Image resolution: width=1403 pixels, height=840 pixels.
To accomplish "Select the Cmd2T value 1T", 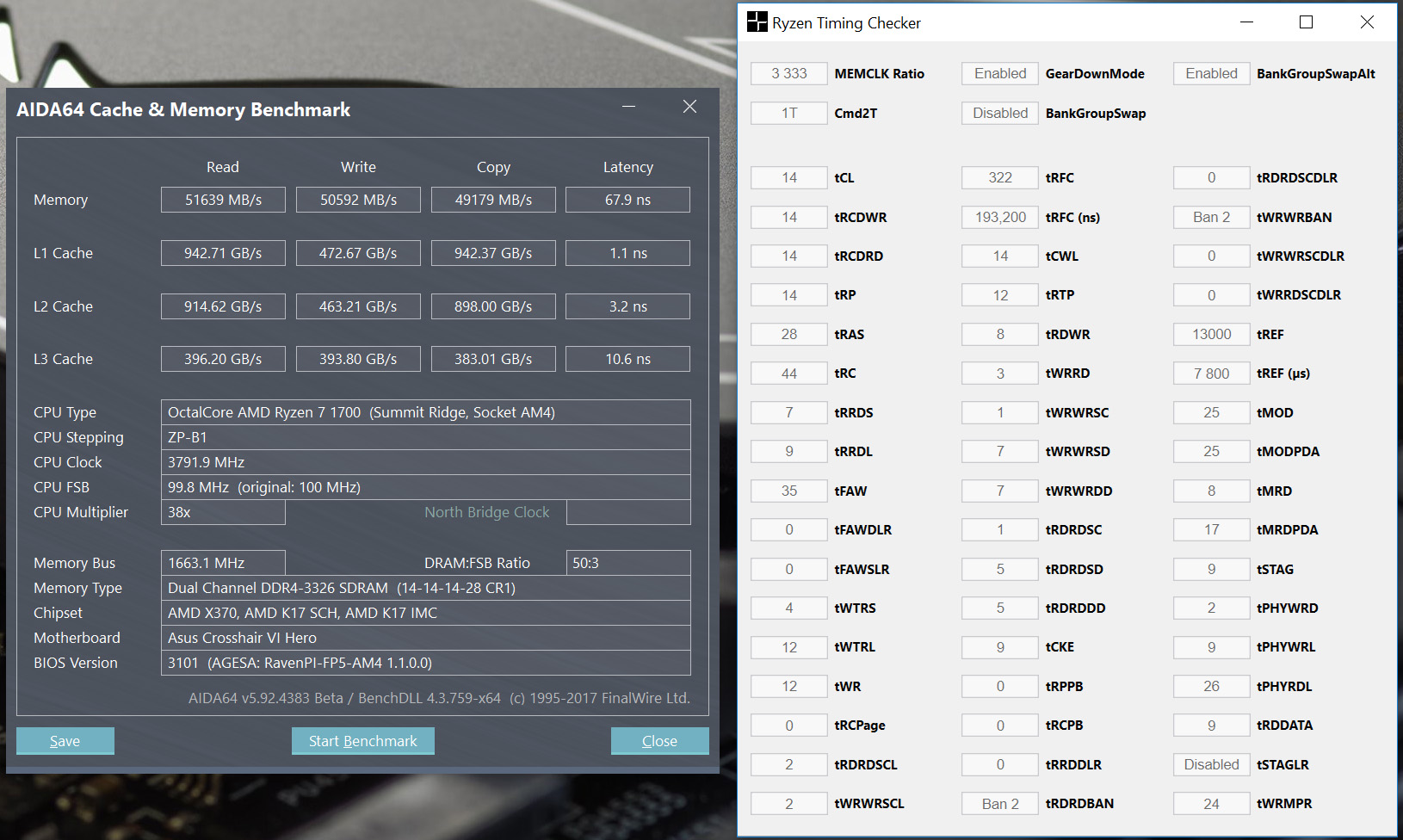I will (x=789, y=113).
